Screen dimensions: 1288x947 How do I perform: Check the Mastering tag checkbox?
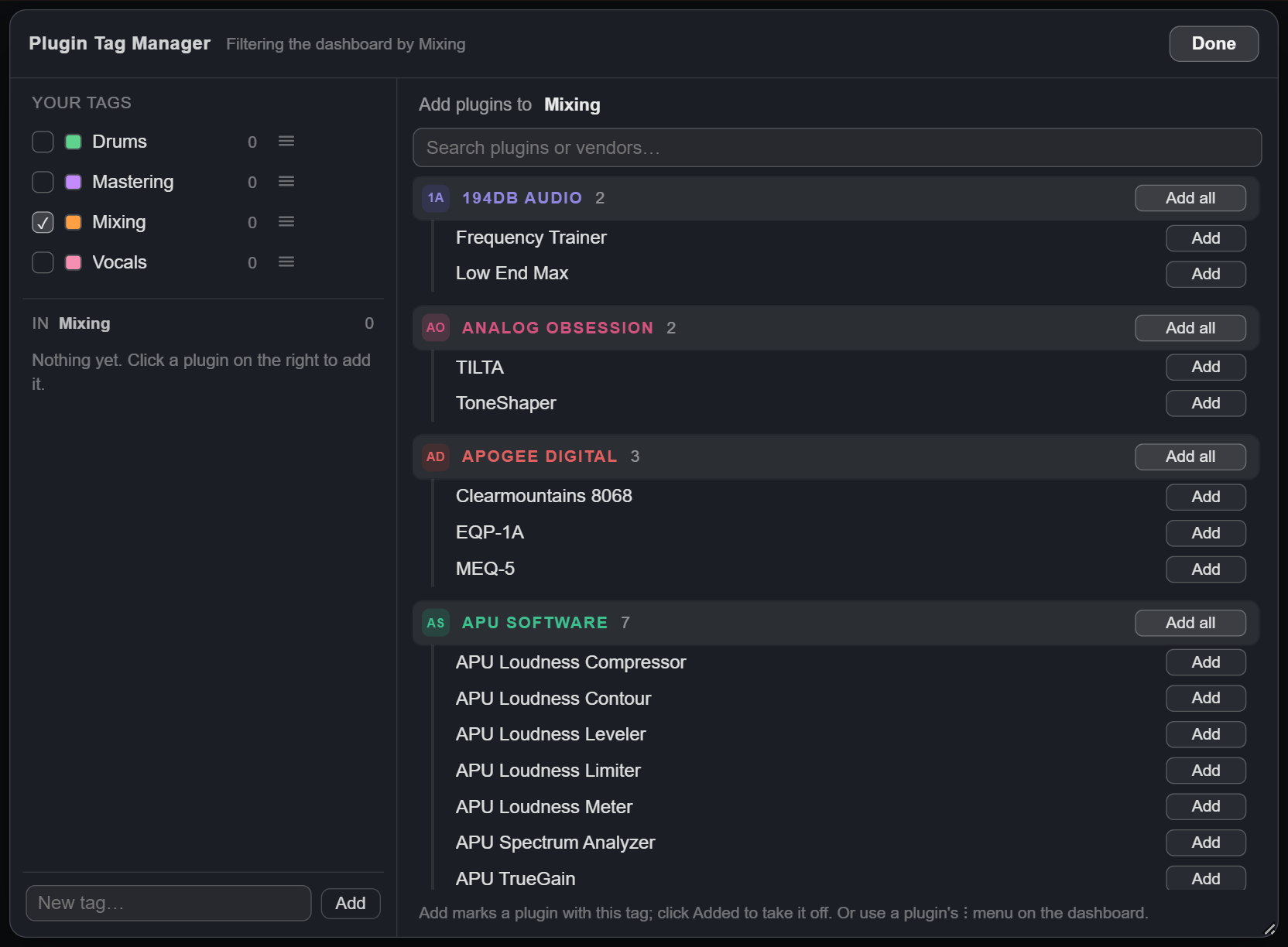[43, 182]
